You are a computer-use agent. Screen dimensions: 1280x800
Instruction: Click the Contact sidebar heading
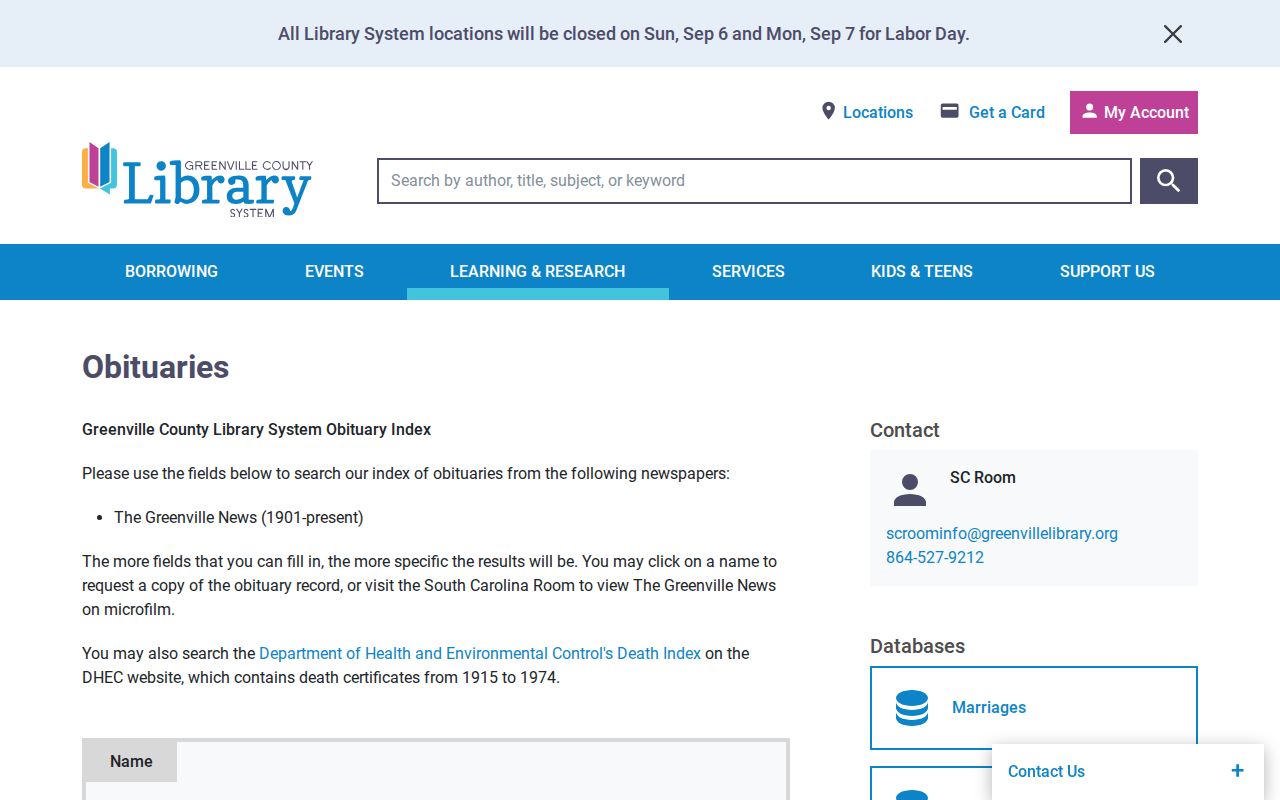tap(905, 430)
